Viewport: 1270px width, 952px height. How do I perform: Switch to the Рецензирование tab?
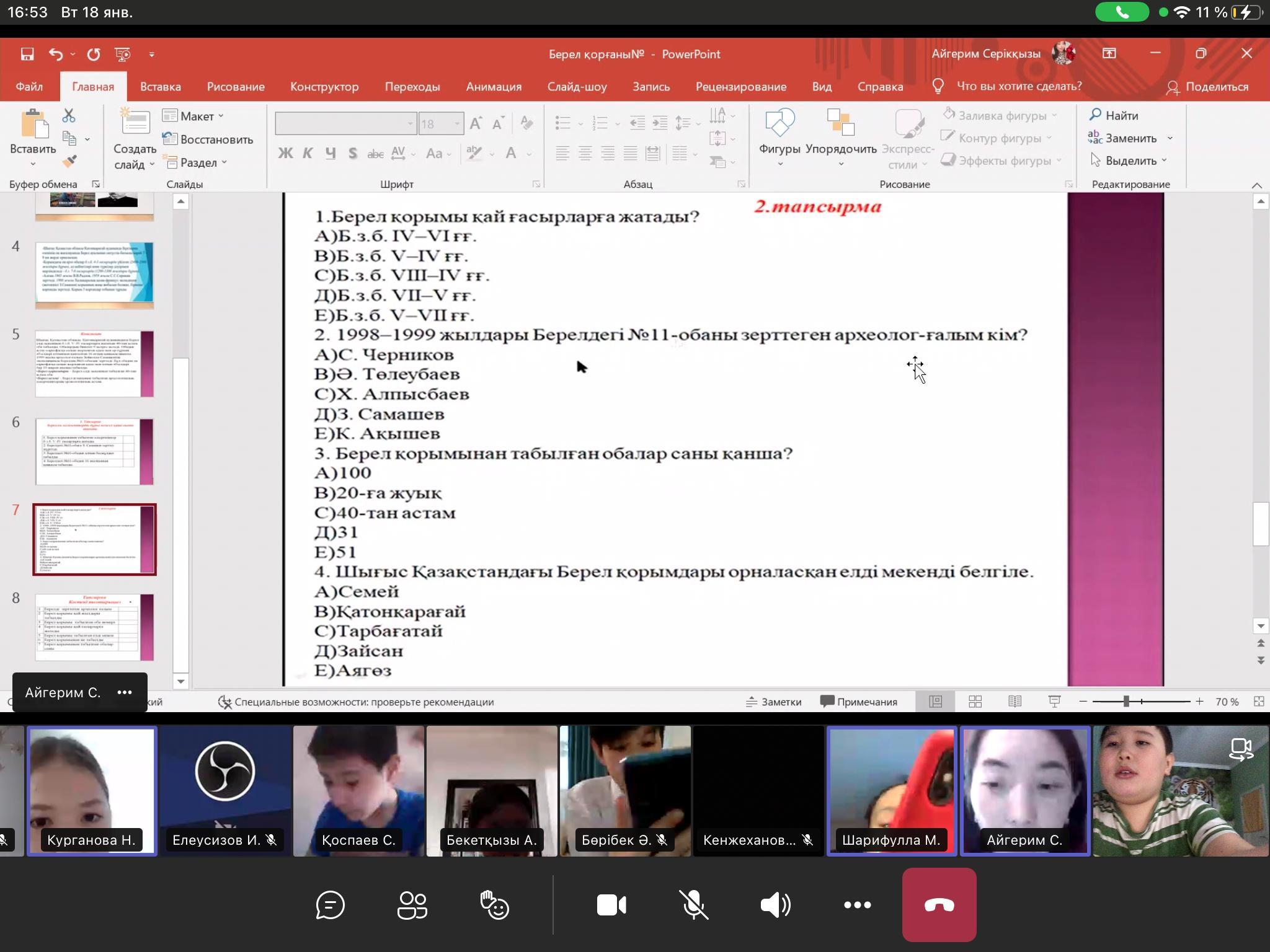(741, 87)
